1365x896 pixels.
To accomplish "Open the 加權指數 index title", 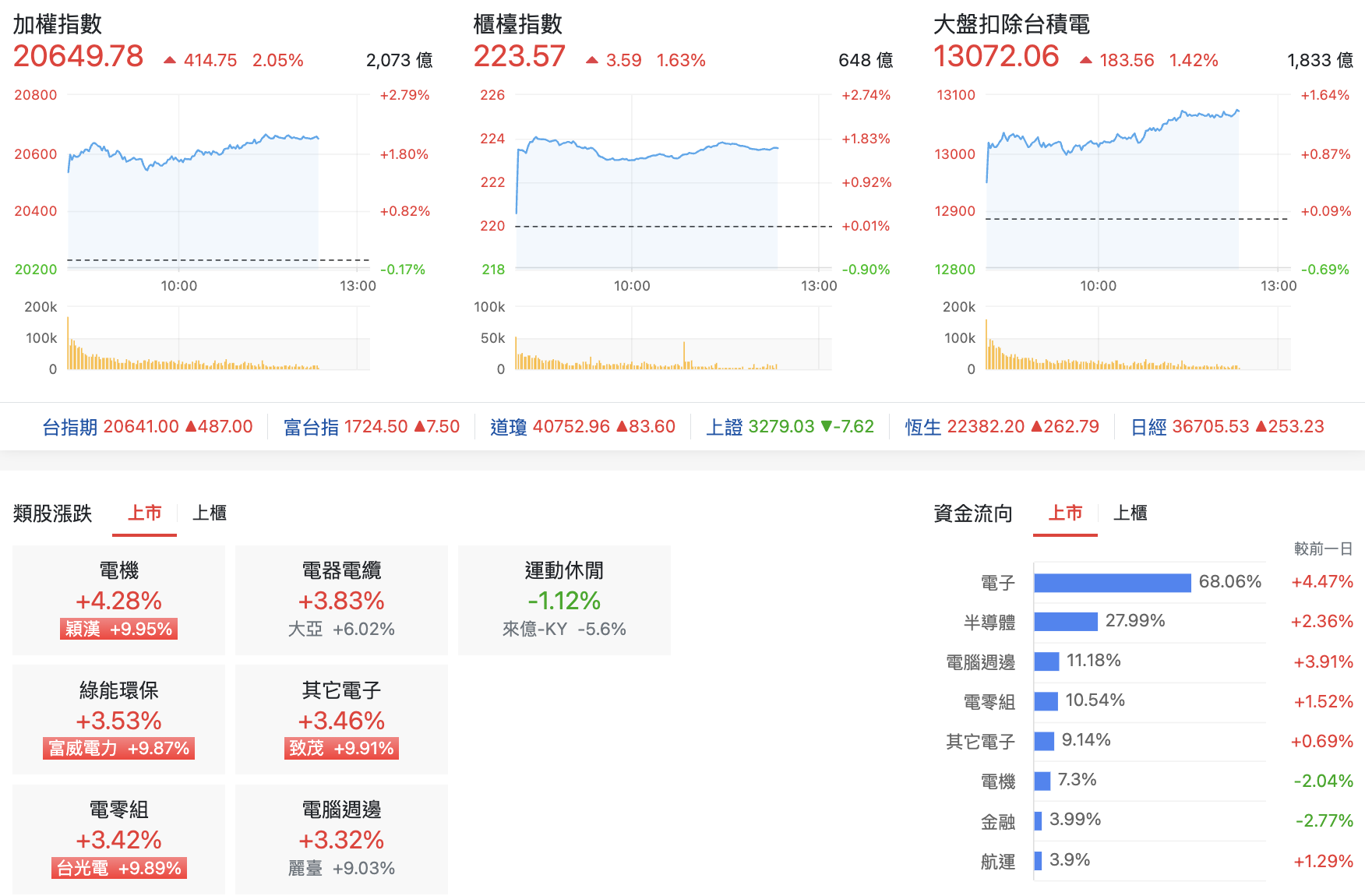I will pos(58,24).
